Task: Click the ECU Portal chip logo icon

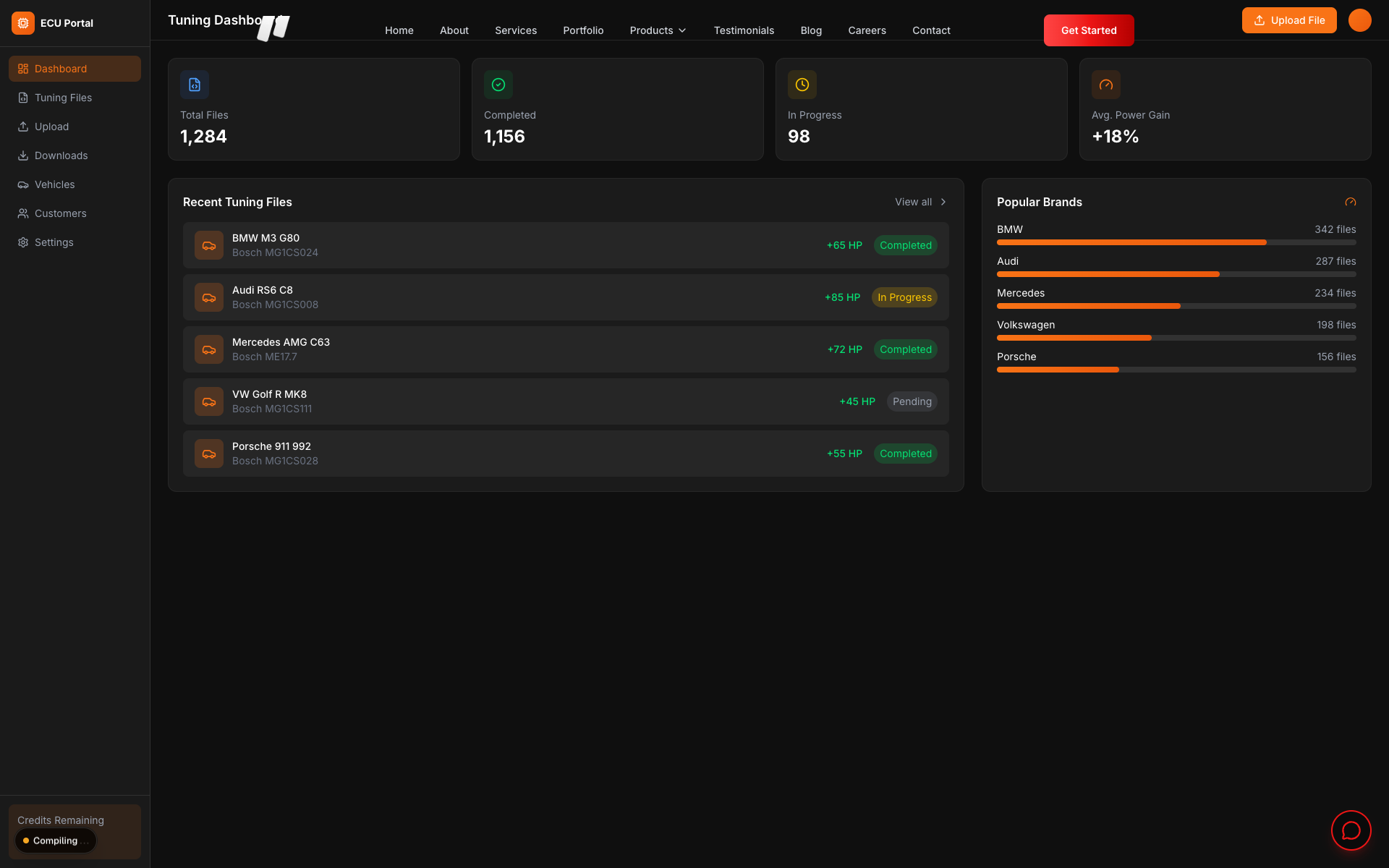Action: click(x=23, y=23)
